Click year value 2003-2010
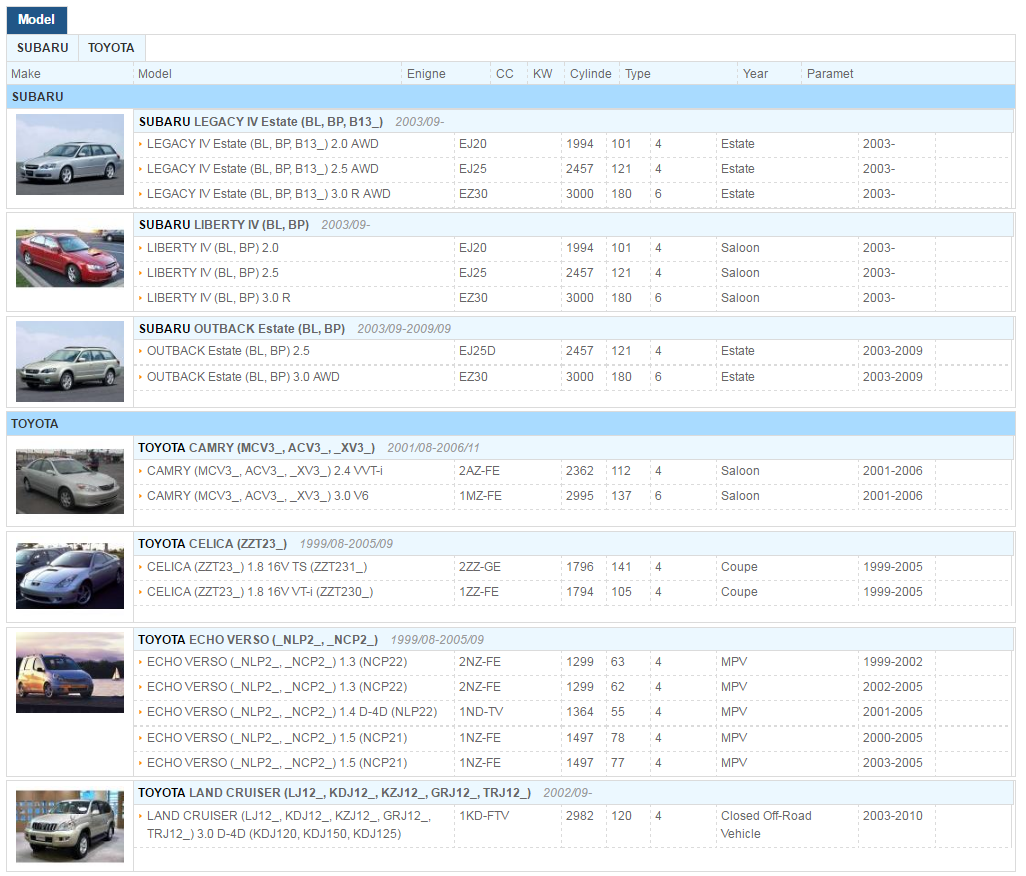Viewport: 1026px width, 876px height. [x=893, y=816]
